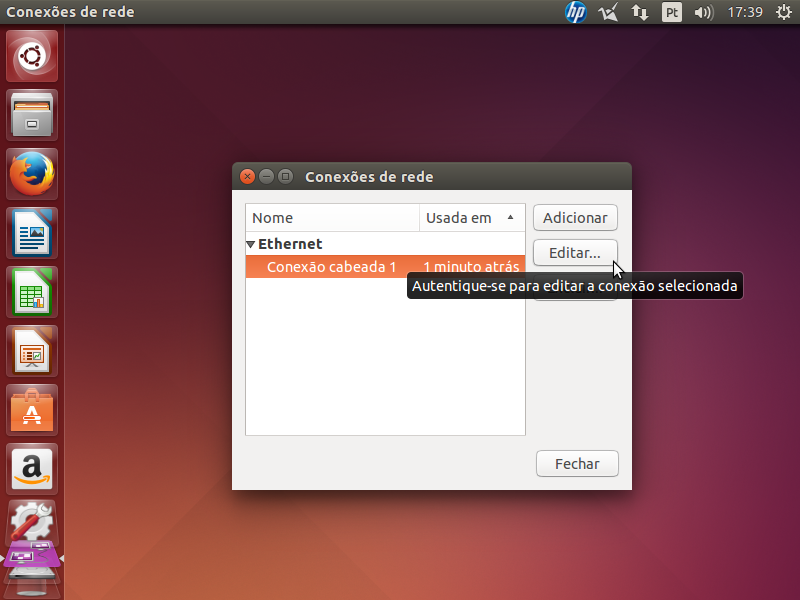Open System Settings from launcher
The image size is (800, 600).
pyautogui.click(x=32, y=521)
